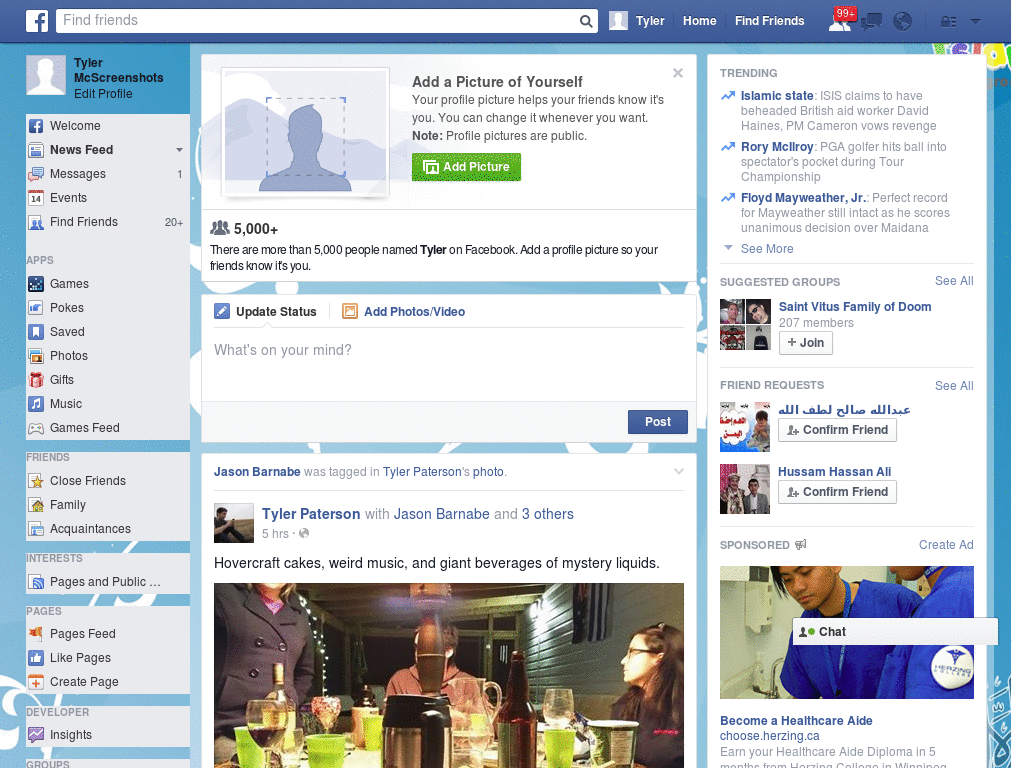Click the Create Ad link
This screenshot has width=1024, height=768.
click(x=946, y=545)
